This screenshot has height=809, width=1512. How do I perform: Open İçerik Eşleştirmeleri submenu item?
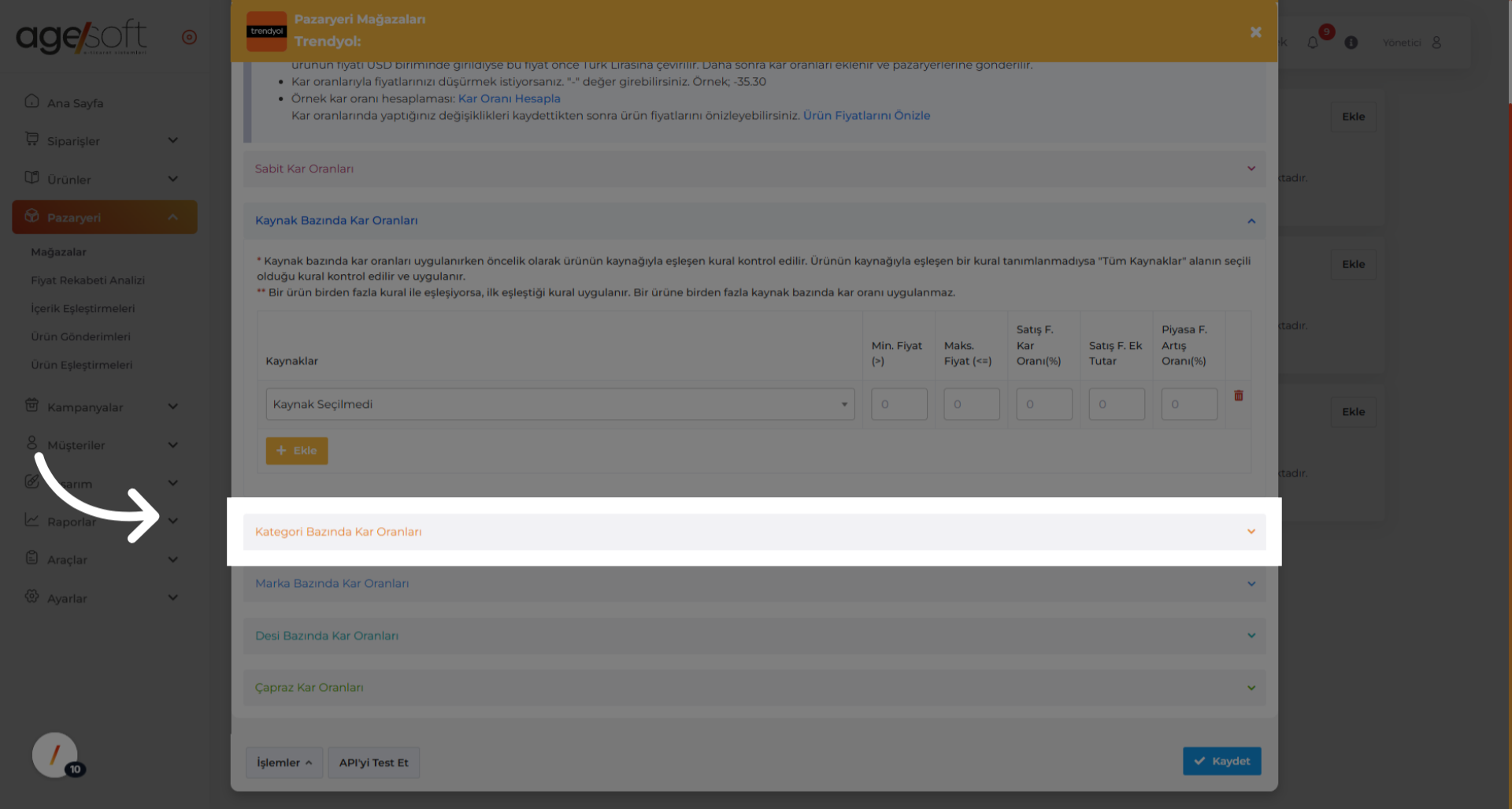[x=83, y=309]
